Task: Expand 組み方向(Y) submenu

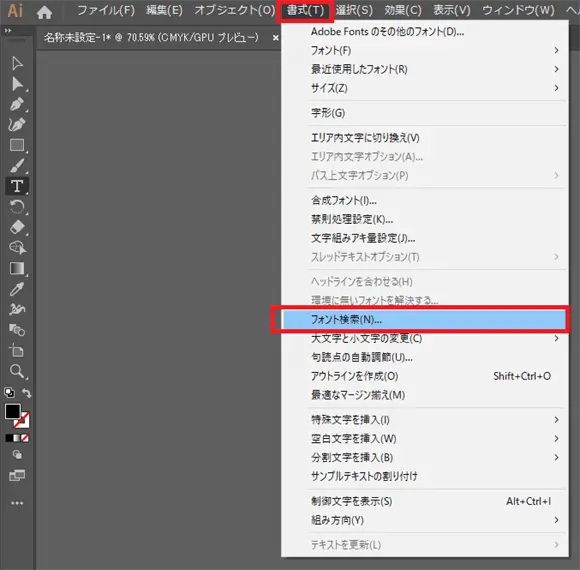Action: pos(425,520)
